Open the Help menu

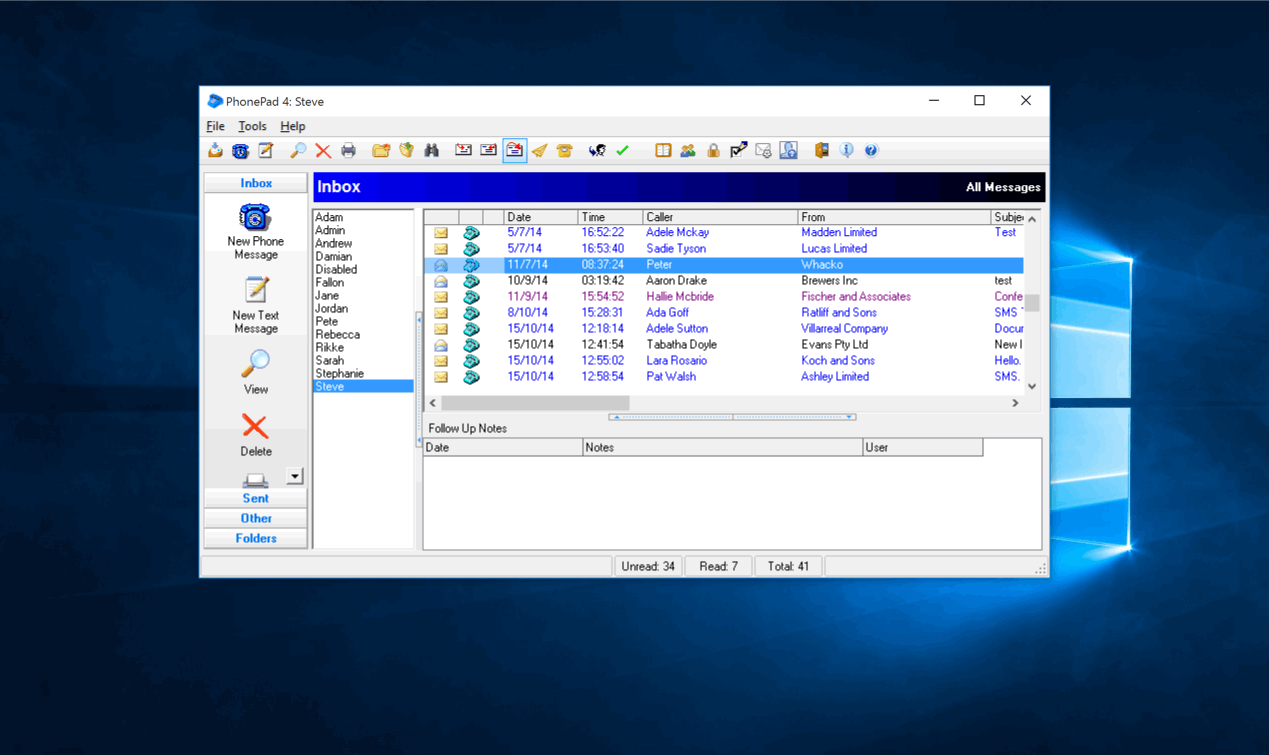292,126
